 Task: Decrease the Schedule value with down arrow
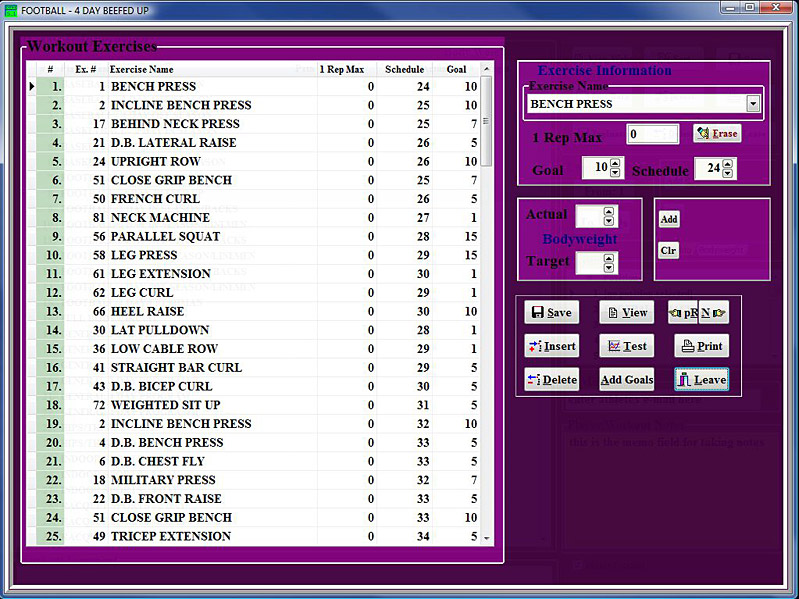point(727,174)
